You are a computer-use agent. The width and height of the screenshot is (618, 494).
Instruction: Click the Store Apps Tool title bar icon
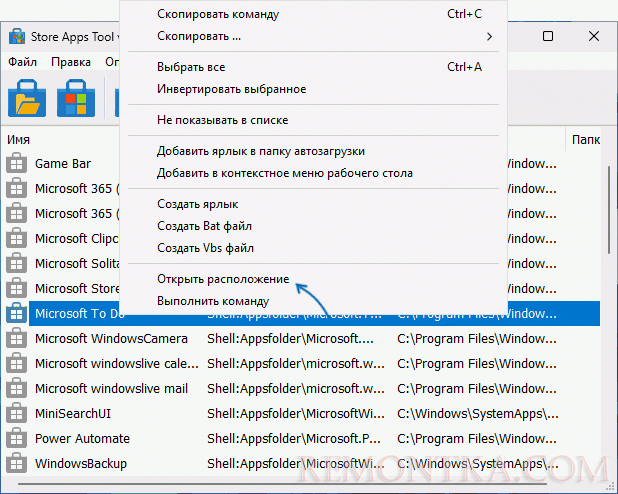click(x=17, y=37)
